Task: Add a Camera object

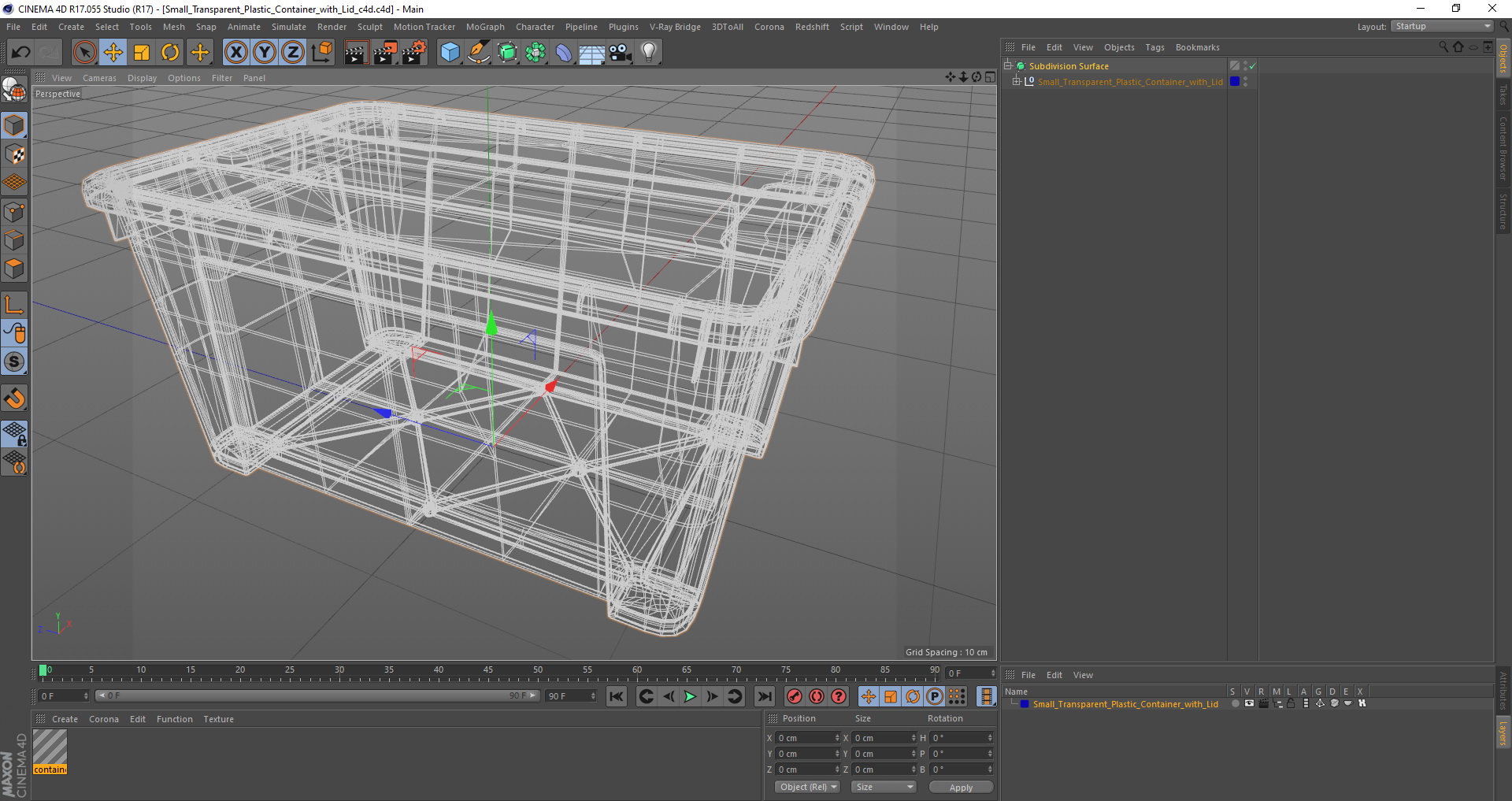Action: click(621, 53)
